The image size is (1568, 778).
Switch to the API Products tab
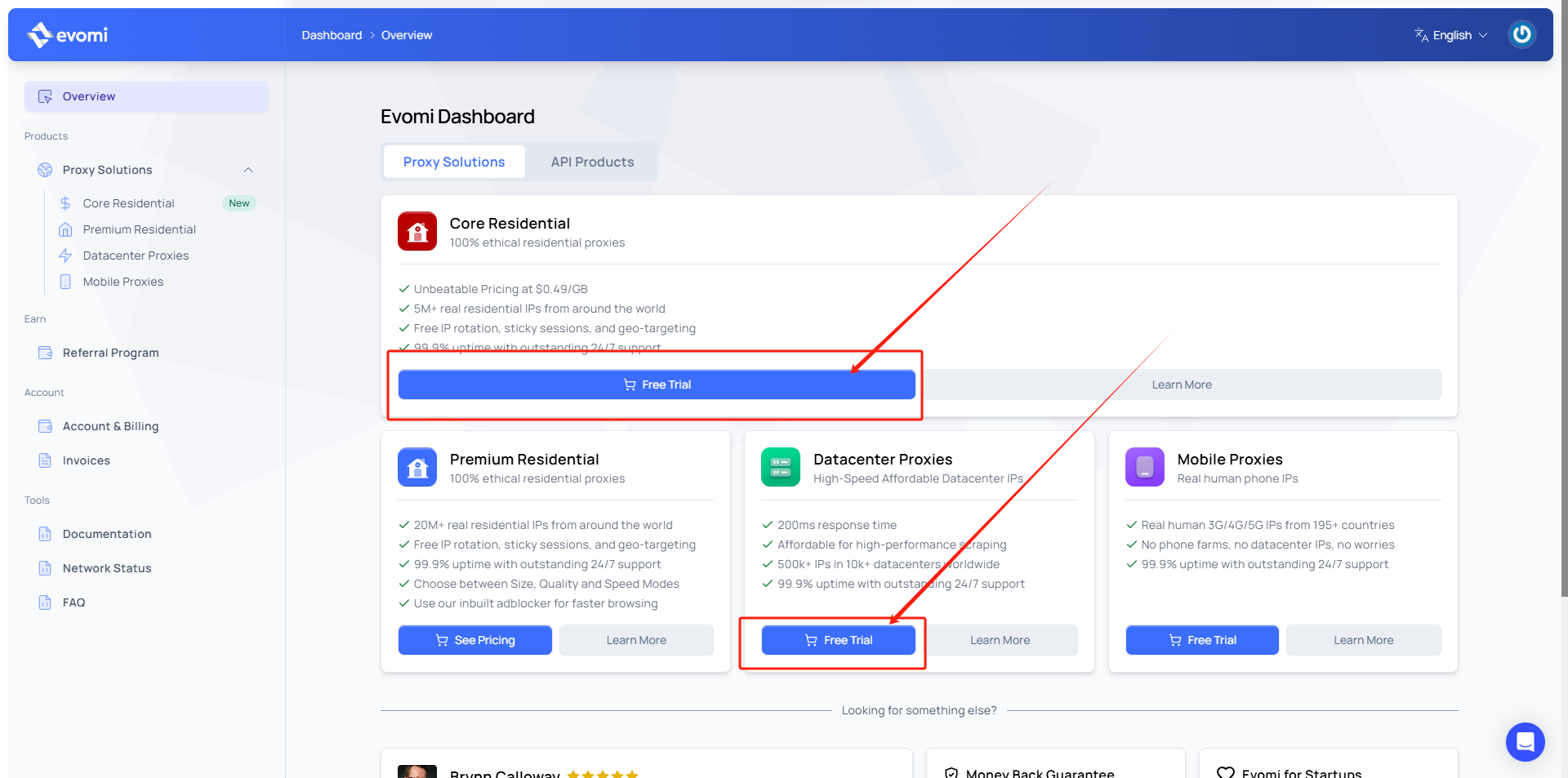pyautogui.click(x=592, y=162)
